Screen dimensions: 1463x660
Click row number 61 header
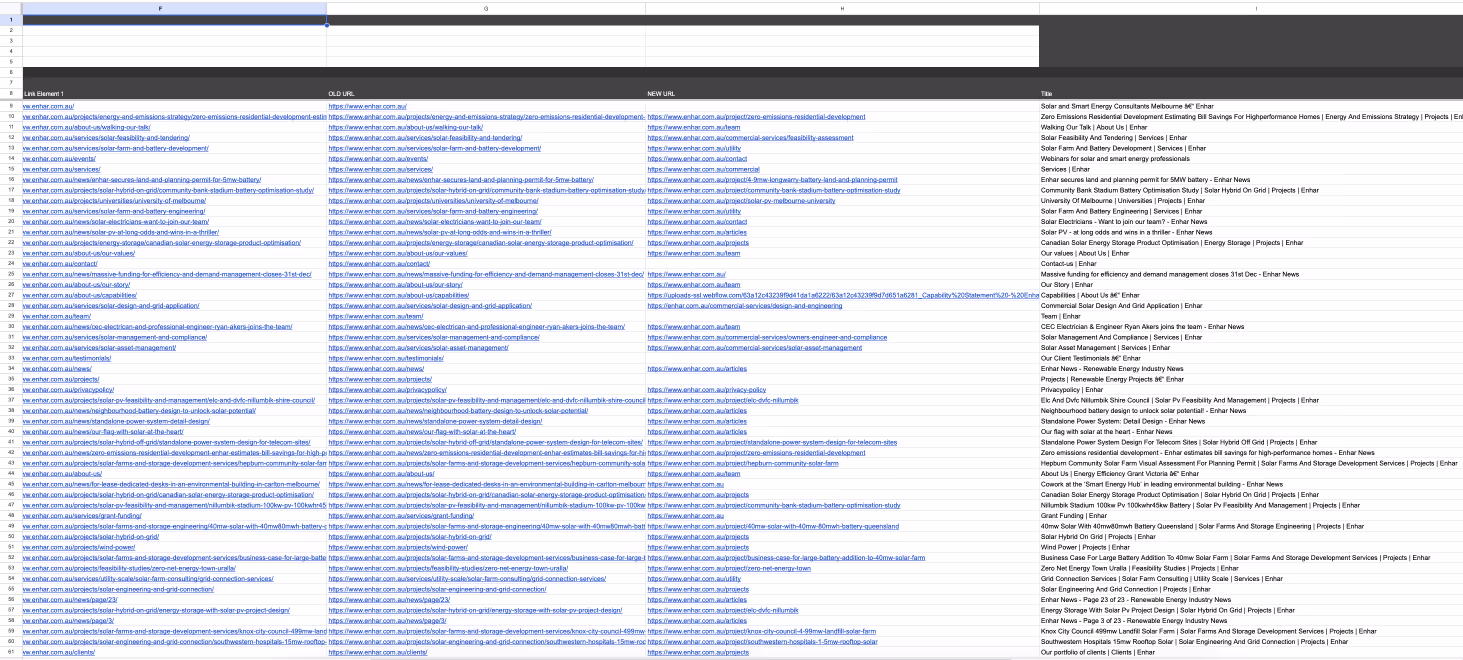[10, 652]
